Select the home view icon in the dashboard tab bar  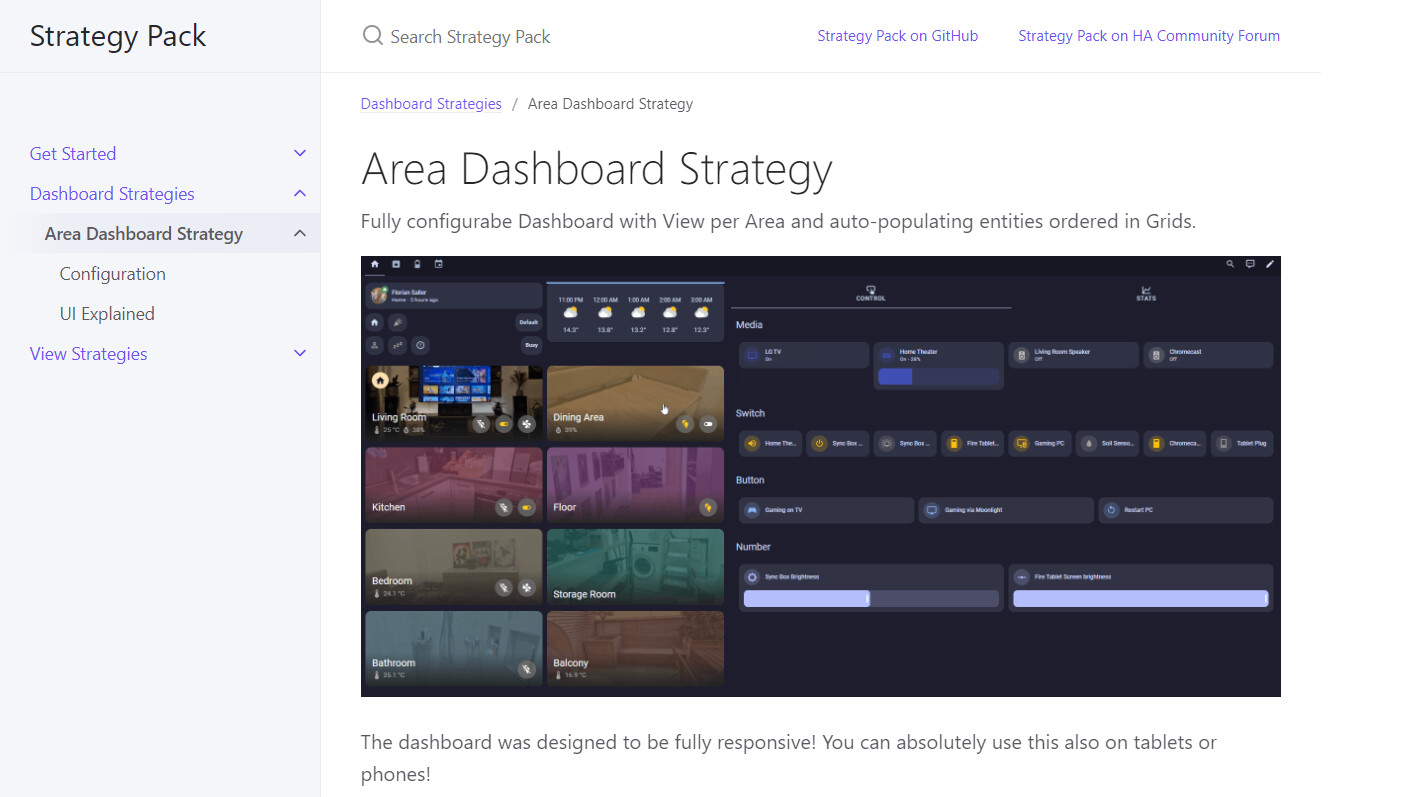[x=374, y=264]
